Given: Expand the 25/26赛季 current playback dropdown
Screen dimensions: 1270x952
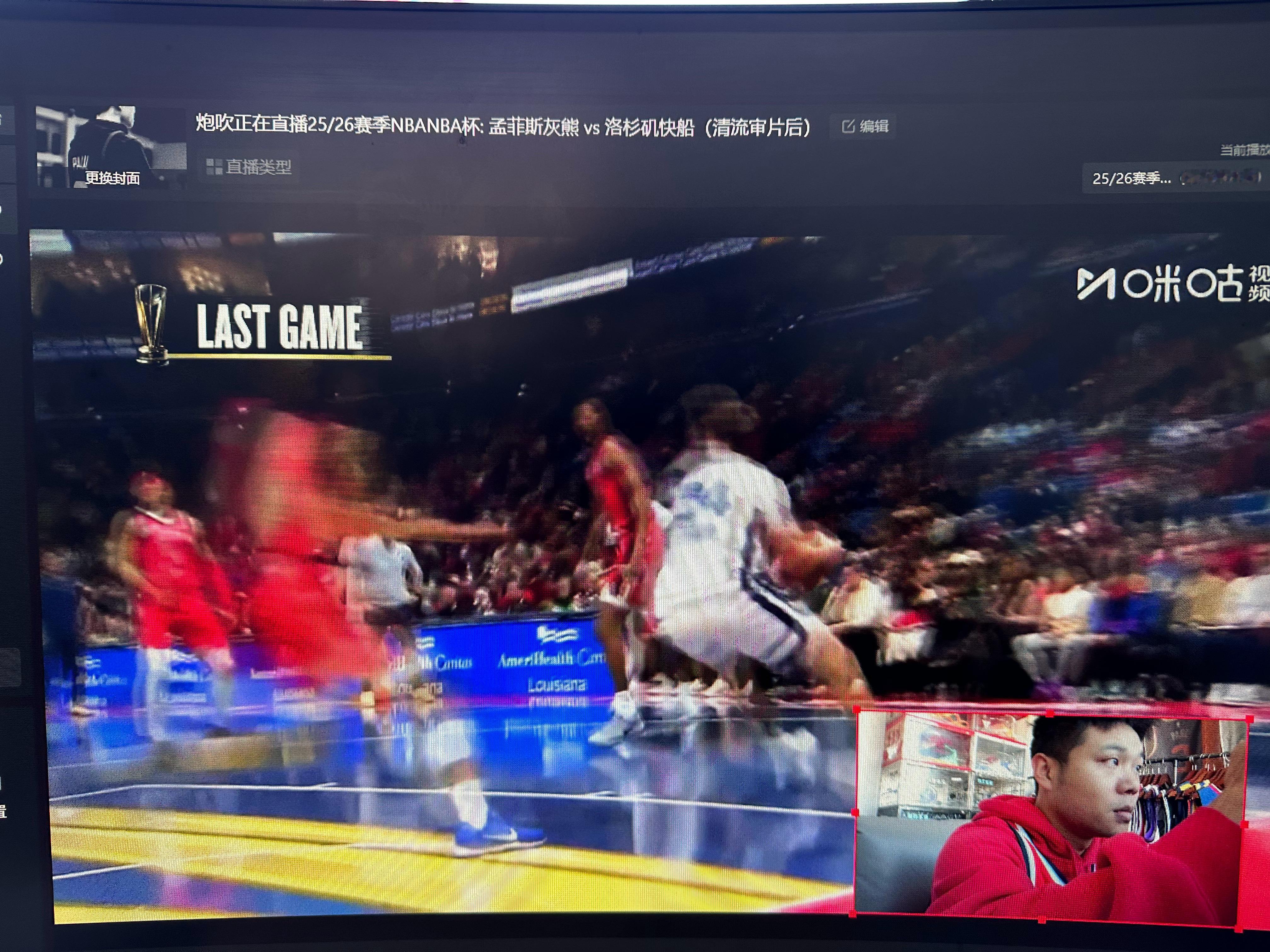Looking at the screenshot, I should [1171, 178].
